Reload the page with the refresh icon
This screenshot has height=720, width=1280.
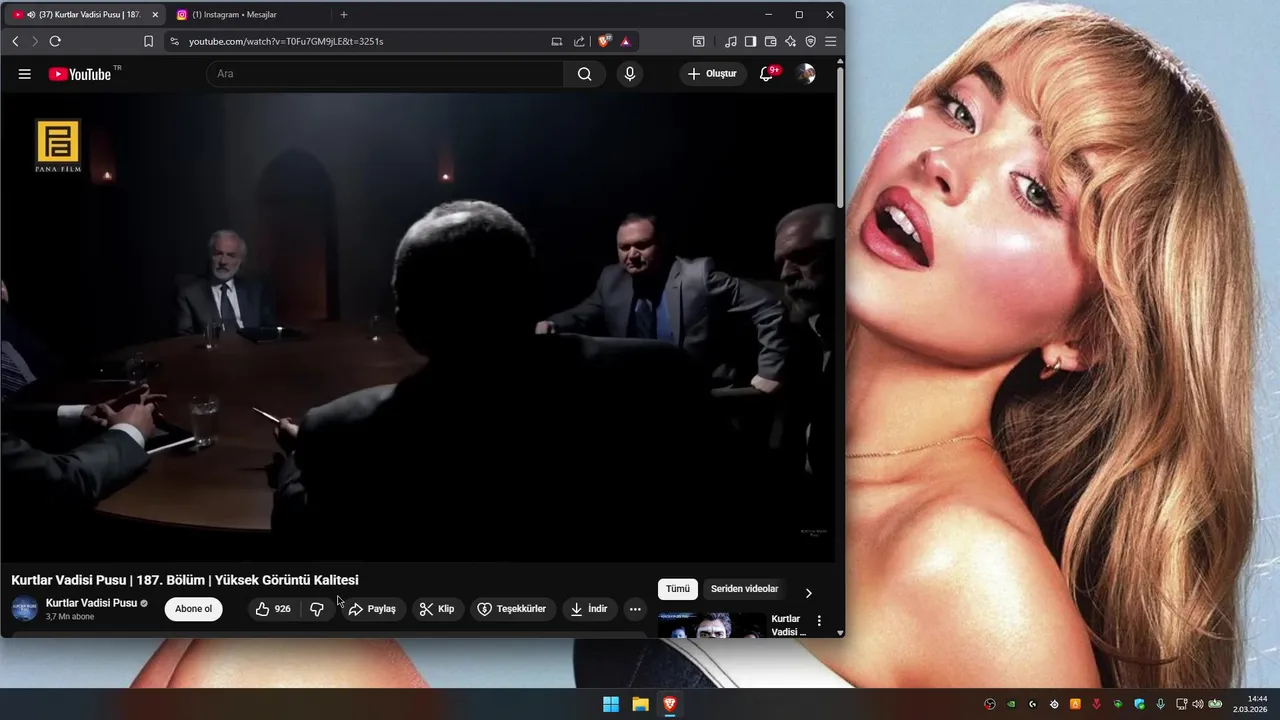pos(55,41)
